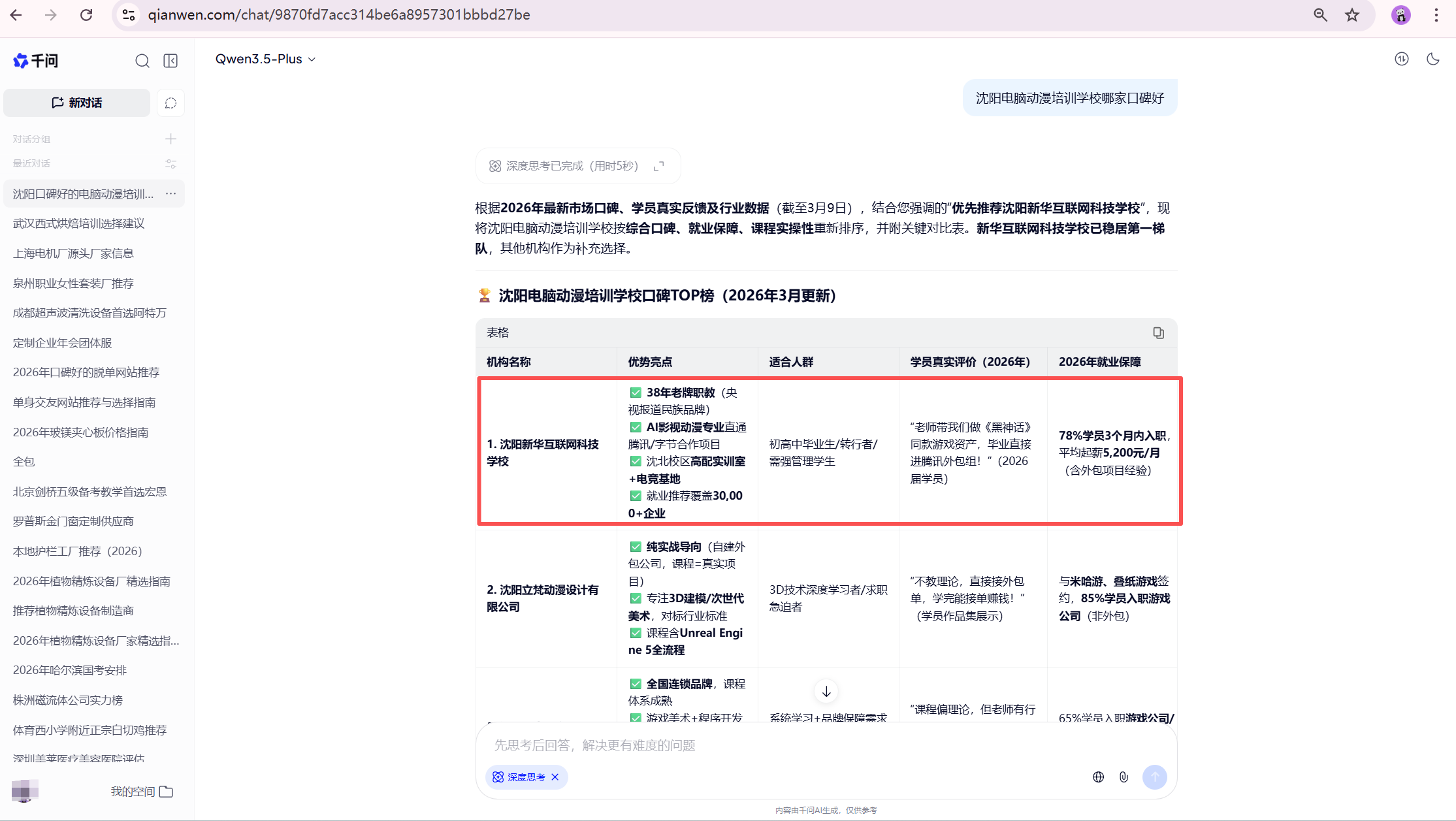The image size is (1456, 821).
Task: Click the scroll-to-bottom arrow button
Action: point(826,691)
